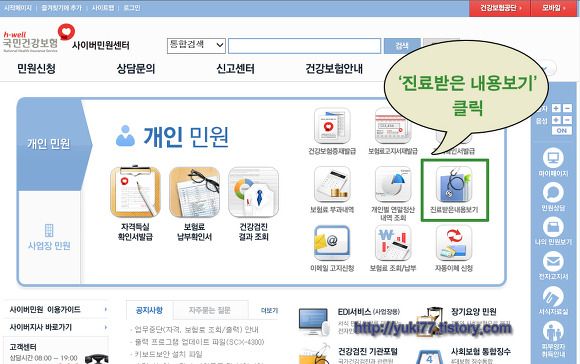The image size is (580, 364).
Task: Open 보험료 부과내역 calculator icon
Action: [332, 184]
